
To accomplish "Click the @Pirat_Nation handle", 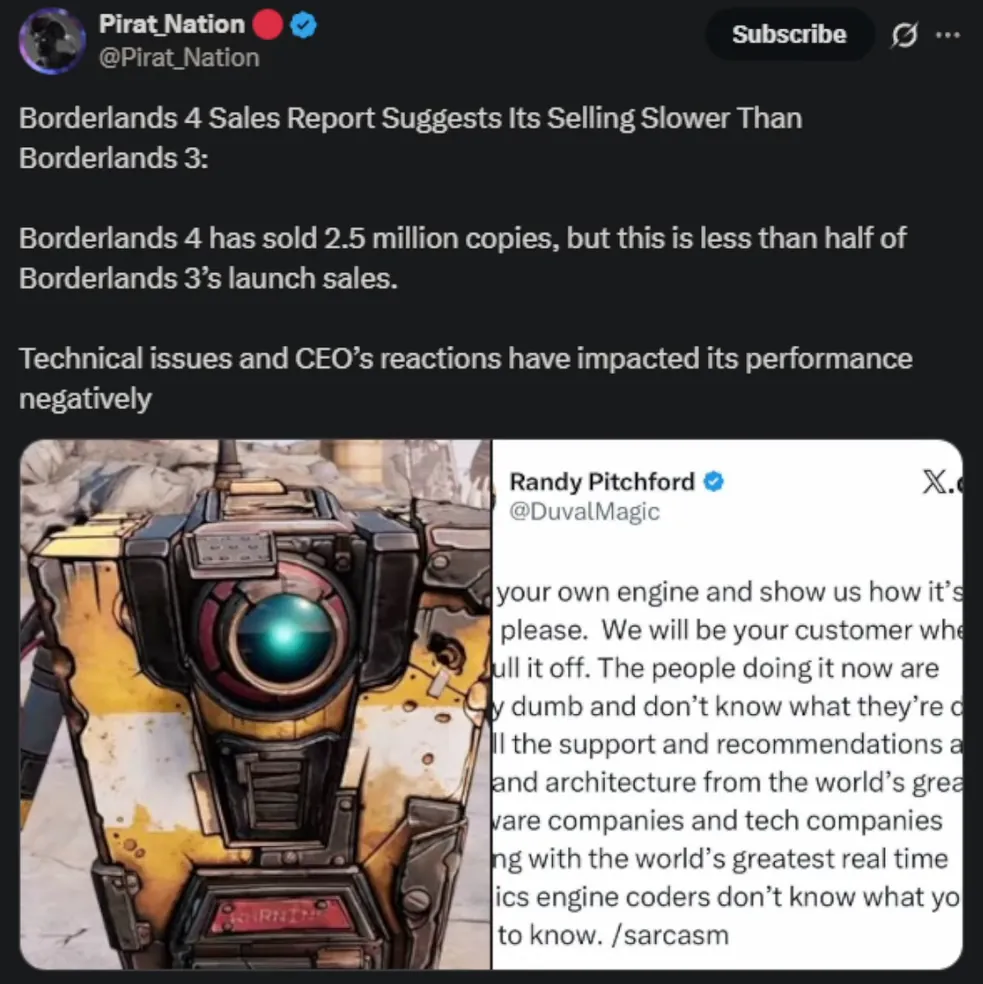I will pyautogui.click(x=179, y=58).
